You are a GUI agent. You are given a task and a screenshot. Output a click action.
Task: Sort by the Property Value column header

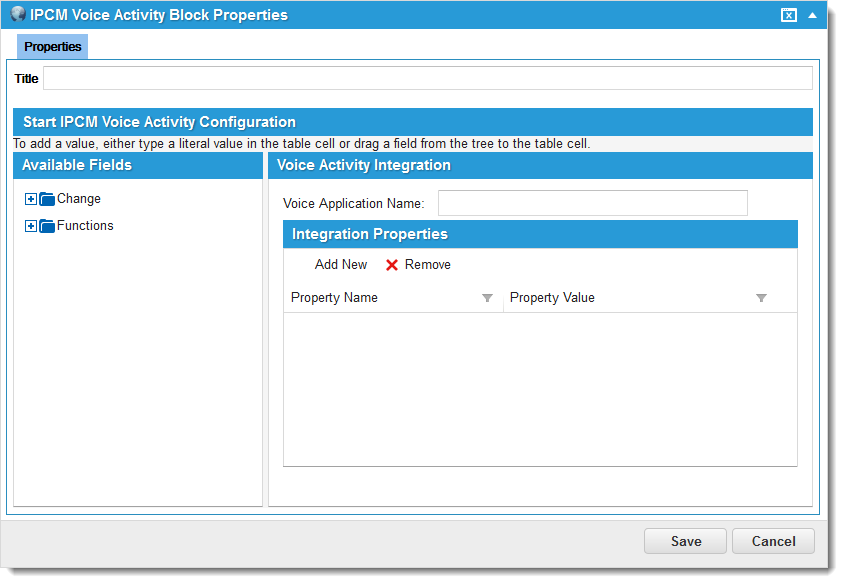pyautogui.click(x=552, y=298)
